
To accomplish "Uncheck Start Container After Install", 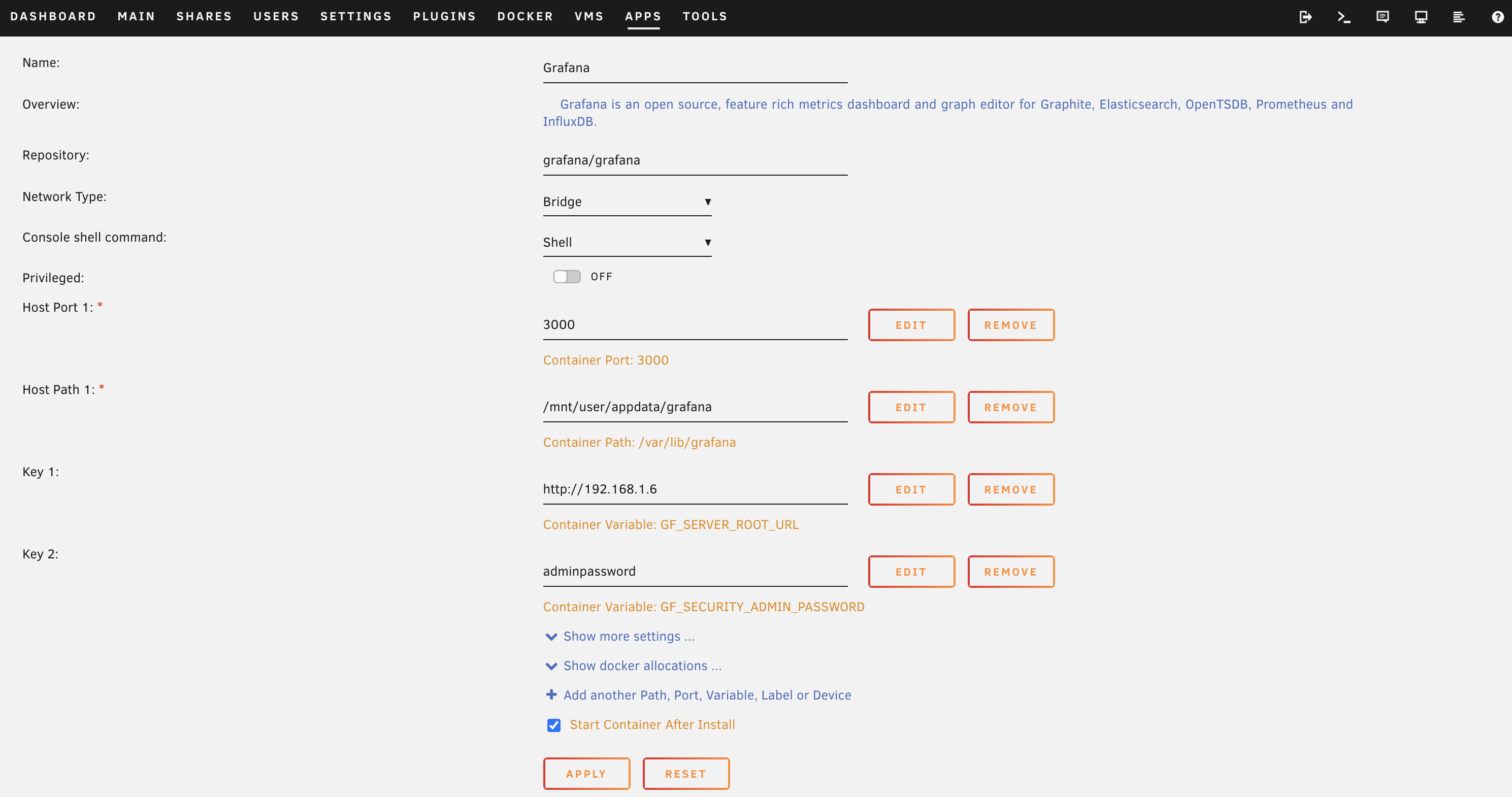I will coord(553,725).
